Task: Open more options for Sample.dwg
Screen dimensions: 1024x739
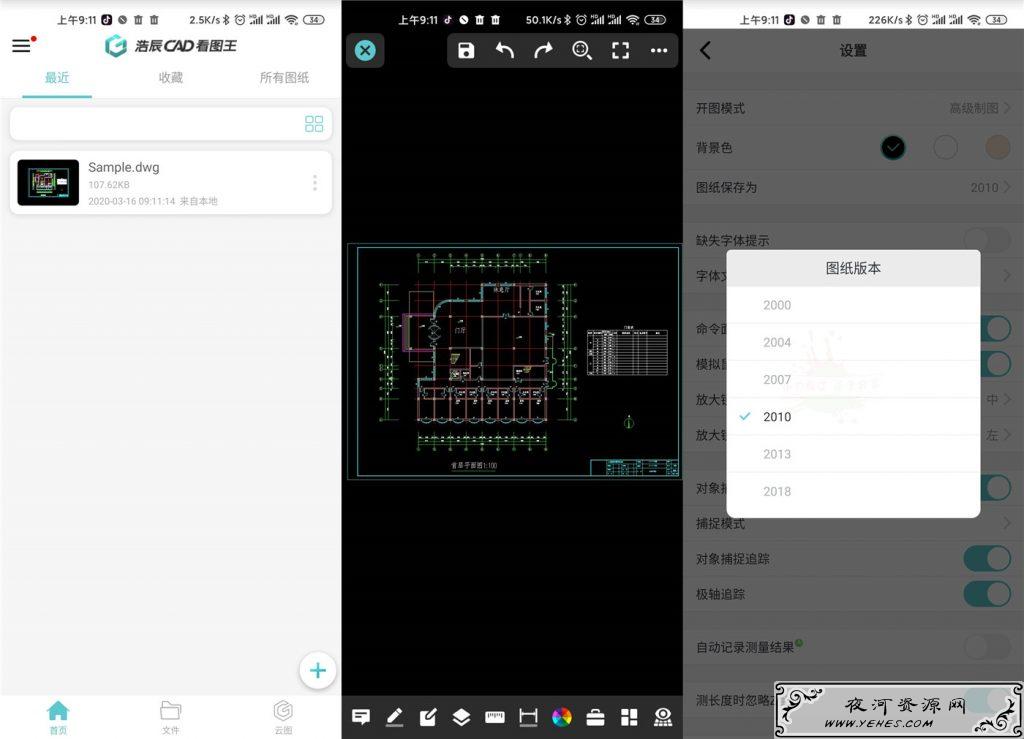Action: pyautogui.click(x=315, y=183)
